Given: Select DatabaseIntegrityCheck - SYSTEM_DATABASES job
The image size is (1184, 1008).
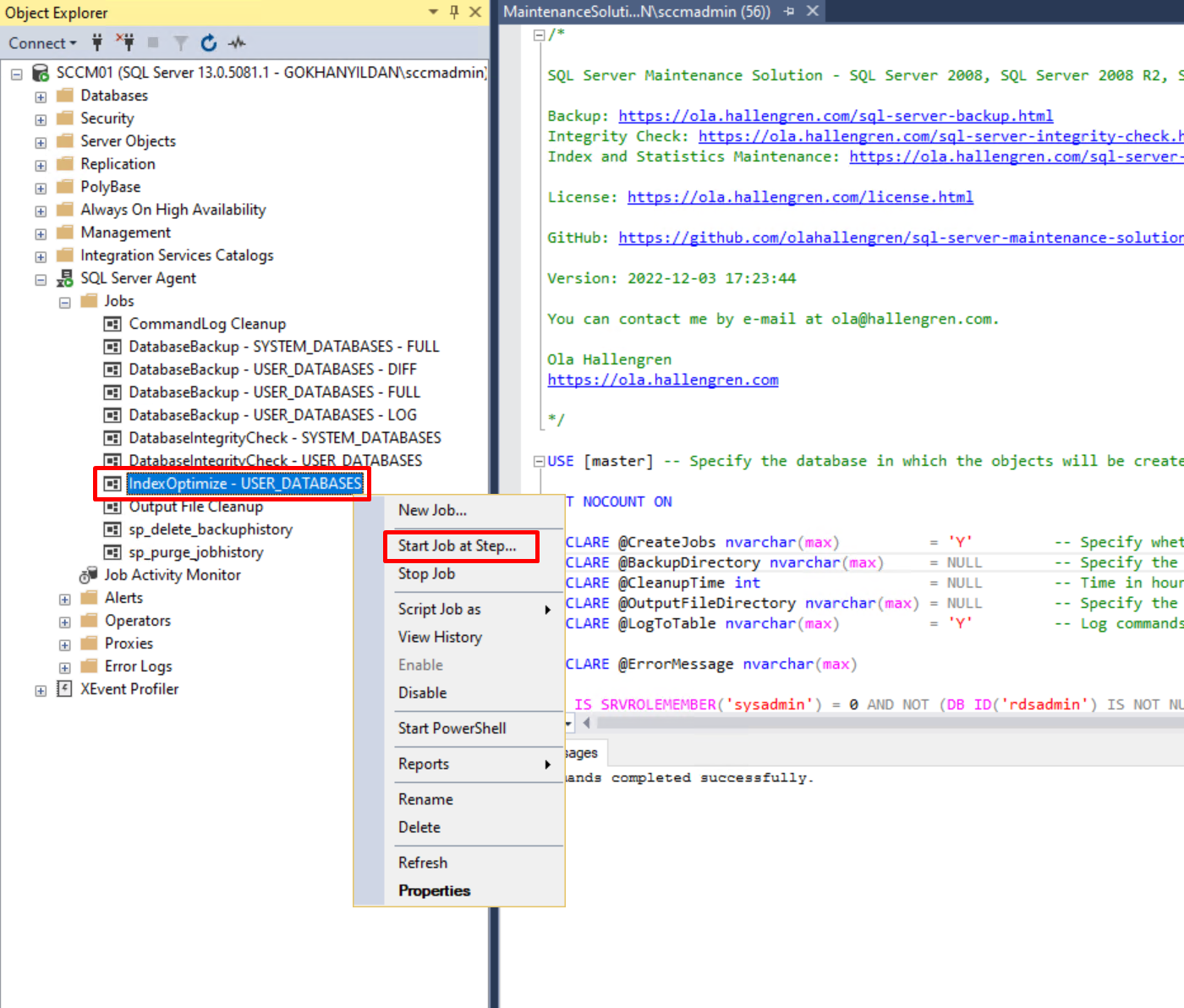Looking at the screenshot, I should point(285,438).
